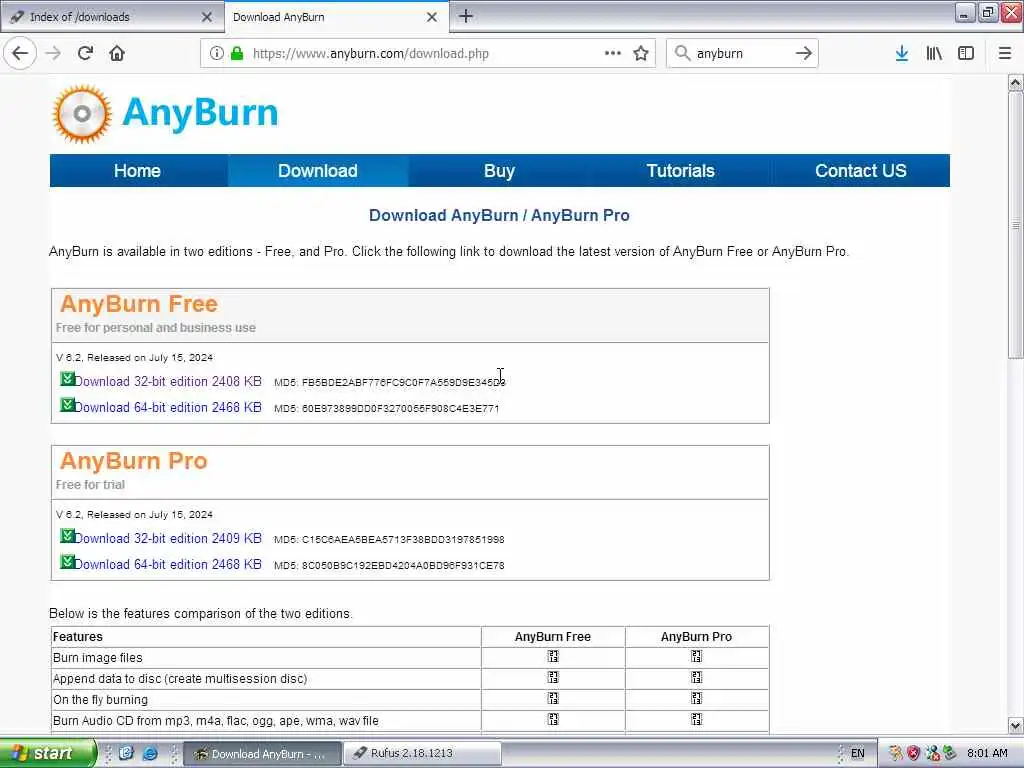This screenshot has width=1024, height=768.
Task: Show site information icon in address bar
Action: 216,53
